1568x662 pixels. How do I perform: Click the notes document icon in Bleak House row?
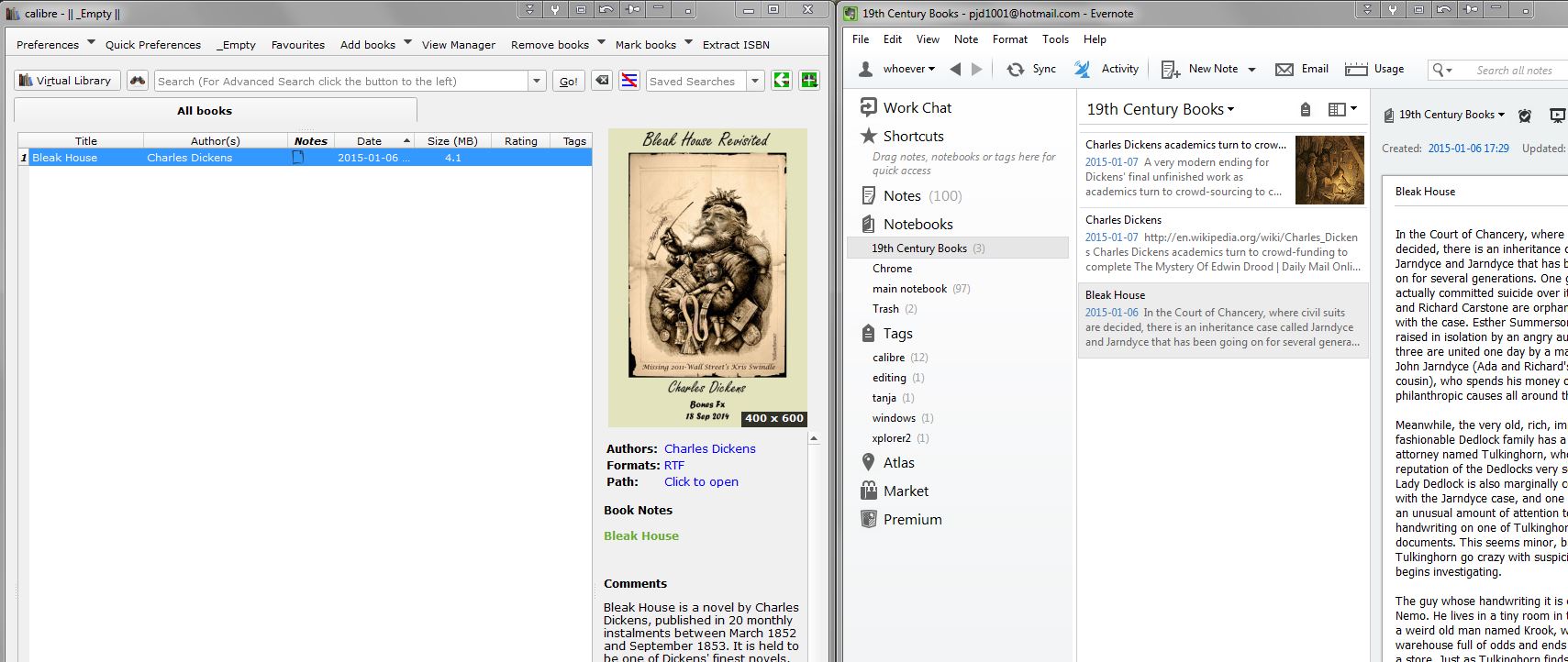pyautogui.click(x=298, y=158)
